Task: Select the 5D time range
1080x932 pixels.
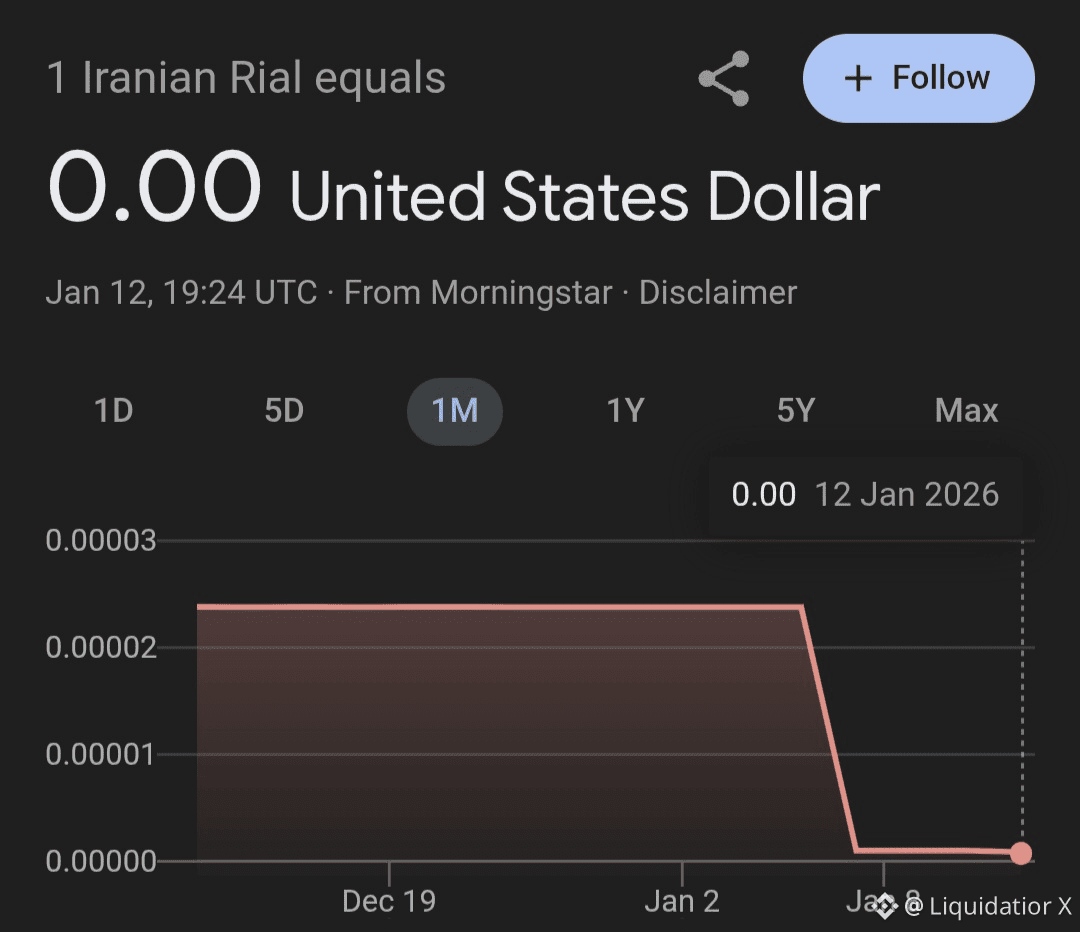Action: [284, 411]
